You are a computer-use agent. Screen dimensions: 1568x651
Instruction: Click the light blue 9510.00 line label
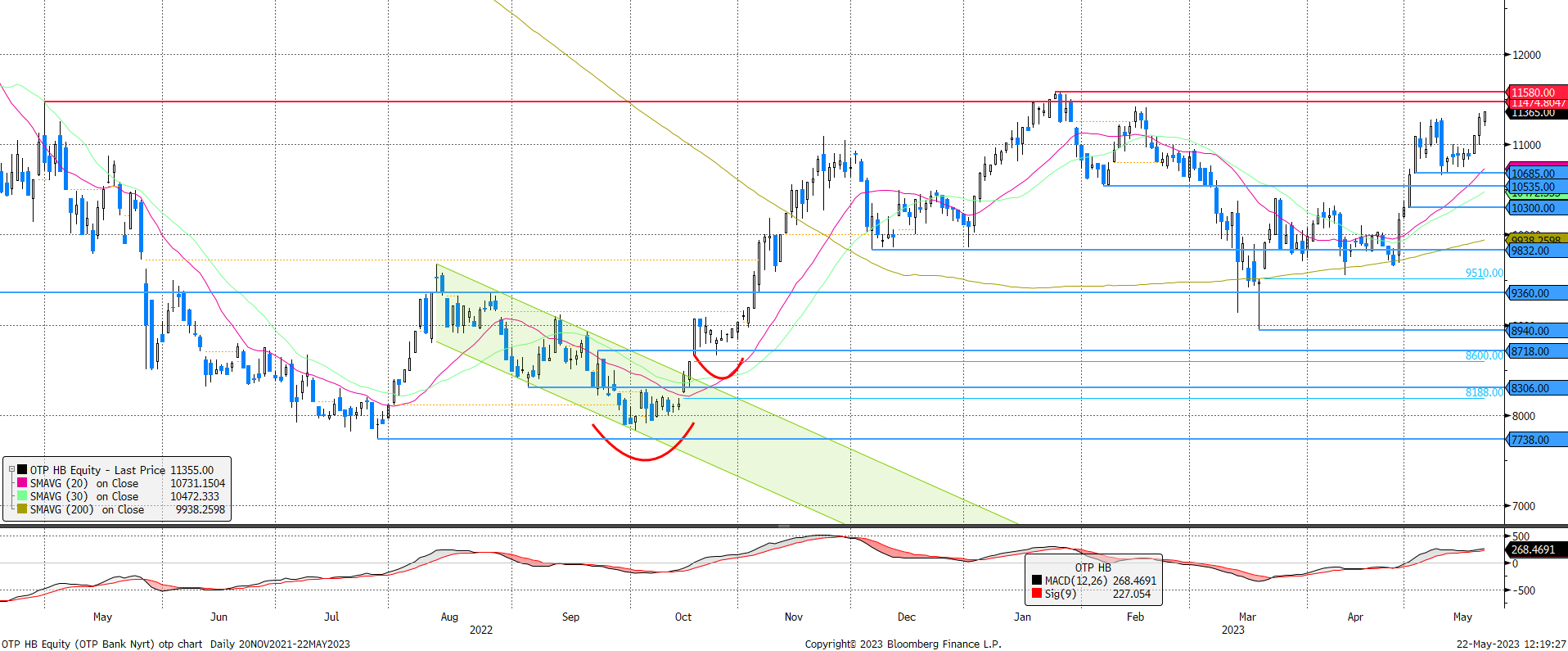[x=1484, y=273]
